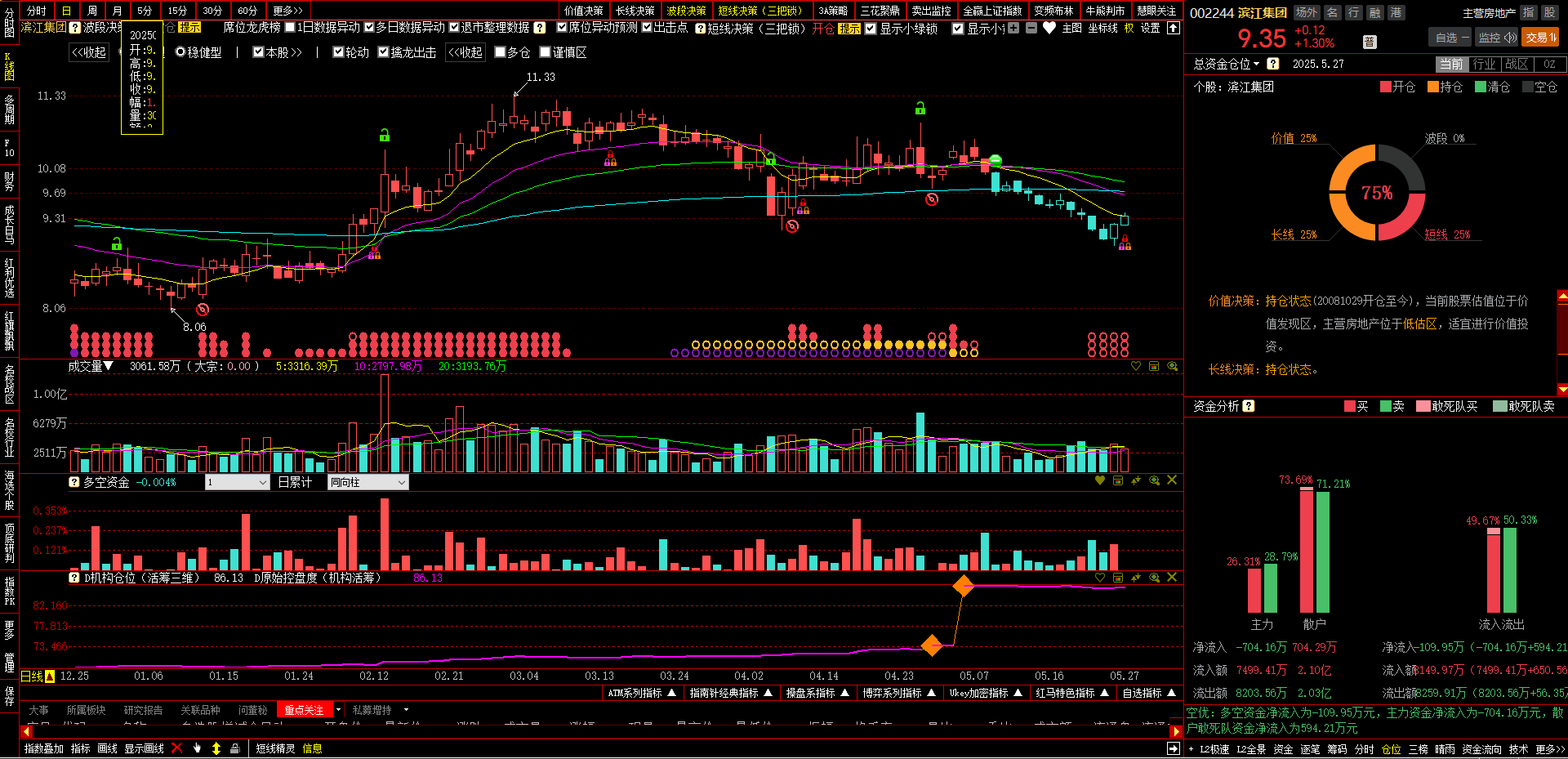This screenshot has width=1568, height=759.
Task: Click the help icon beside 总资金仓位
Action: [1273, 64]
